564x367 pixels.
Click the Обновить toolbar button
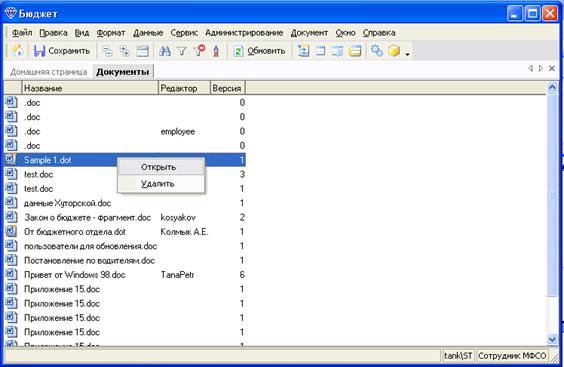coord(259,51)
